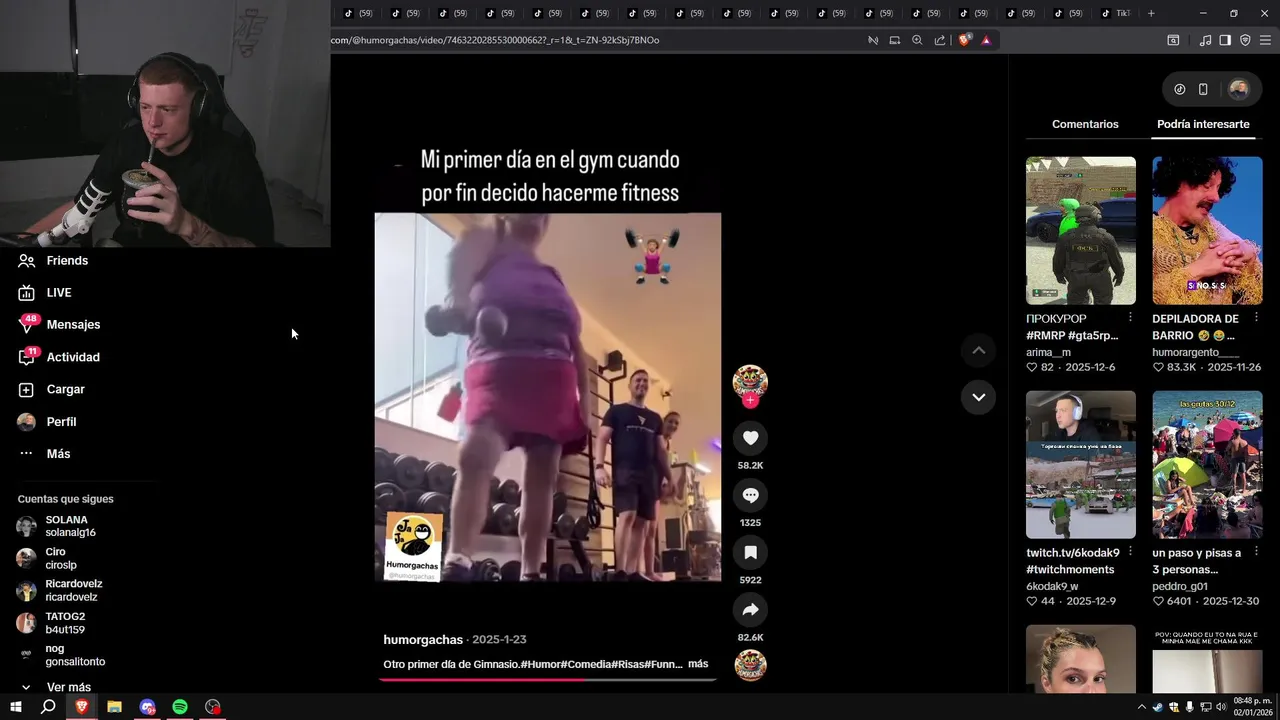Open the Brave hamburger main menu

click(x=1265, y=40)
